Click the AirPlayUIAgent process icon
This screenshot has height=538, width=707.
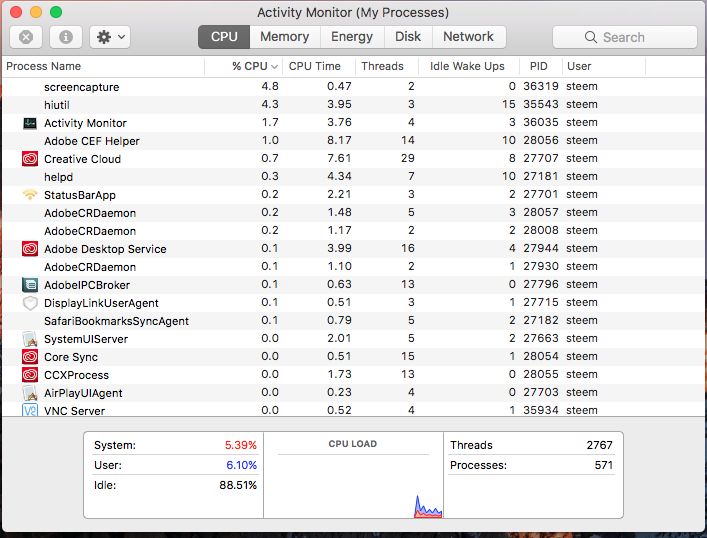tap(30, 393)
